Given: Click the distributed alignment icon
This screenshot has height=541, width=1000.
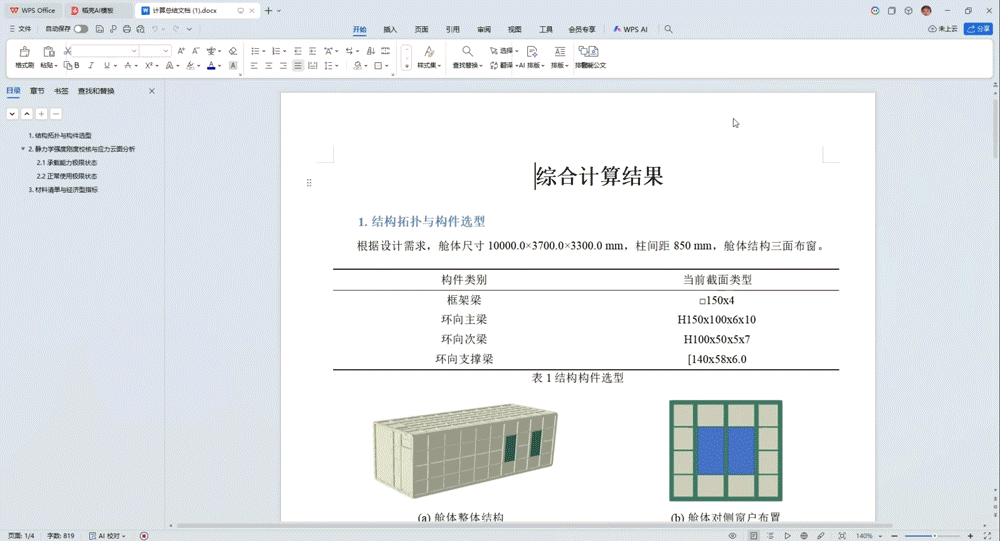Looking at the screenshot, I should (x=312, y=65).
